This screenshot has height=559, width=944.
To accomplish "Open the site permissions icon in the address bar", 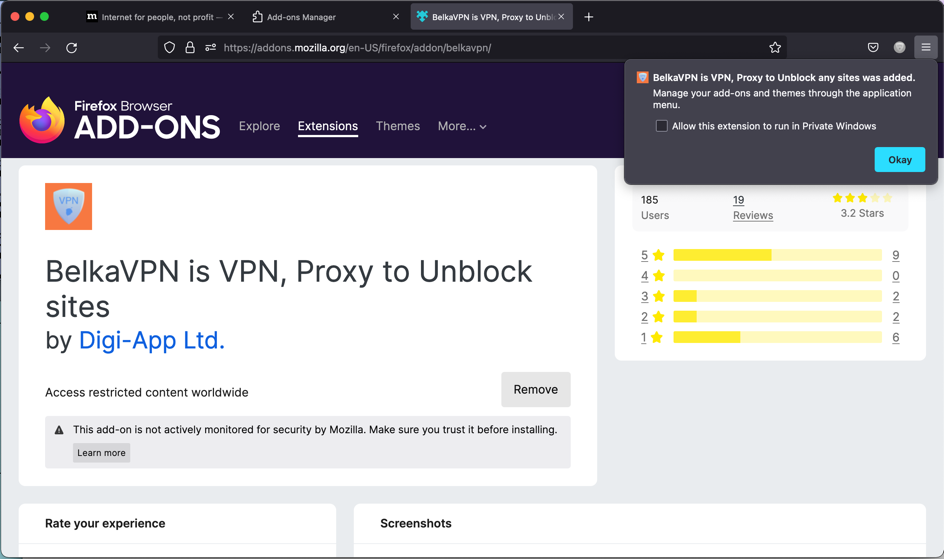I will [210, 48].
